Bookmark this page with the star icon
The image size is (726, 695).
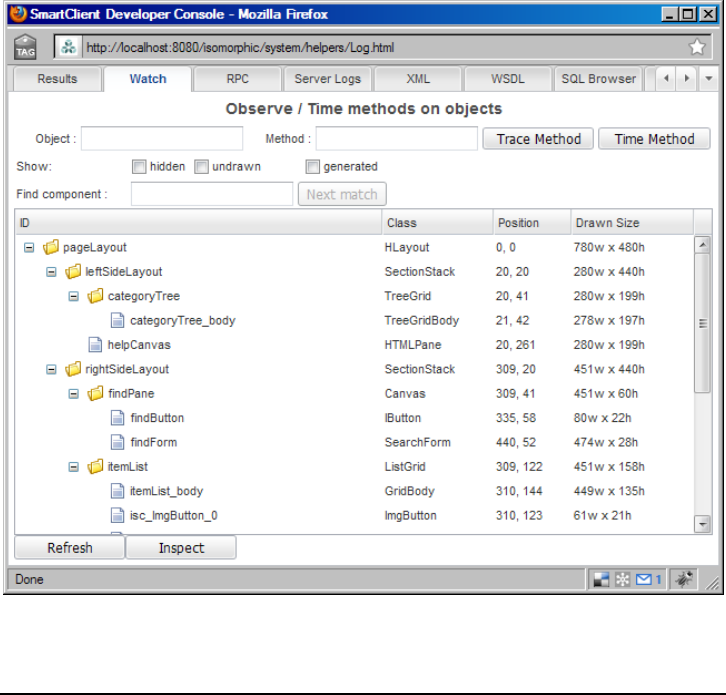(x=697, y=47)
